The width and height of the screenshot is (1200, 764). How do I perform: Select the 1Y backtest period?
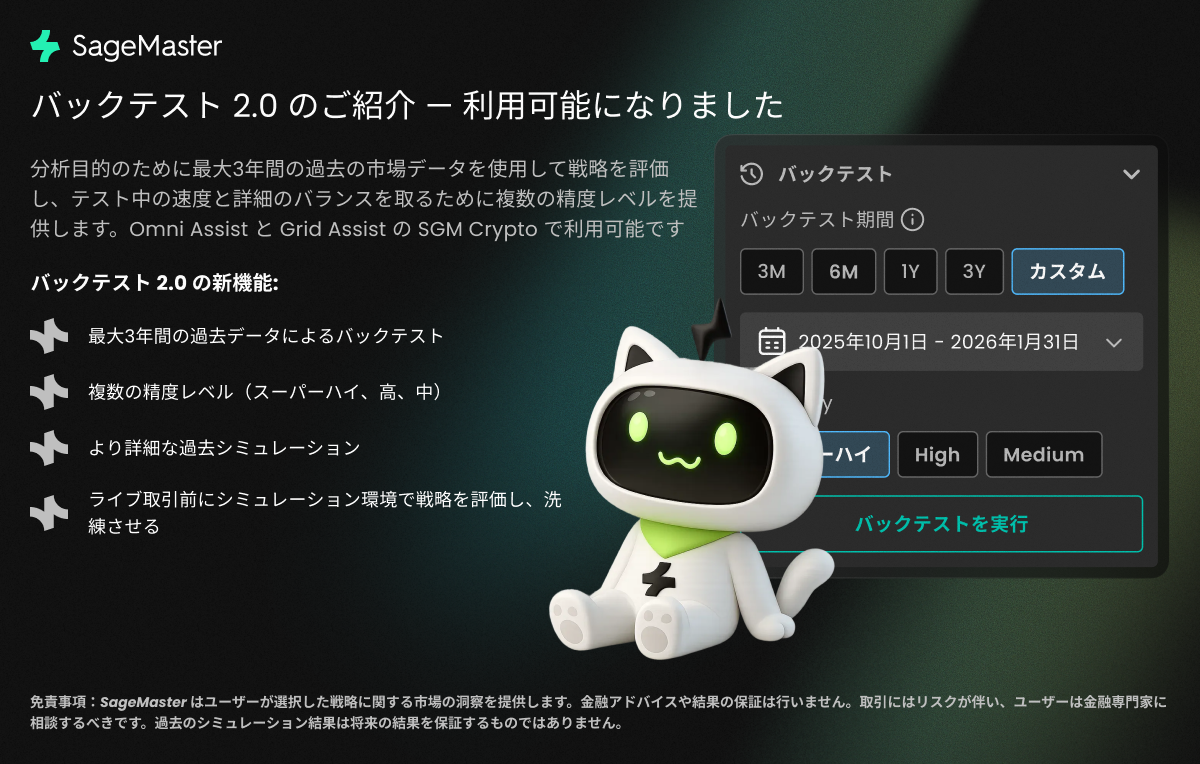(910, 272)
